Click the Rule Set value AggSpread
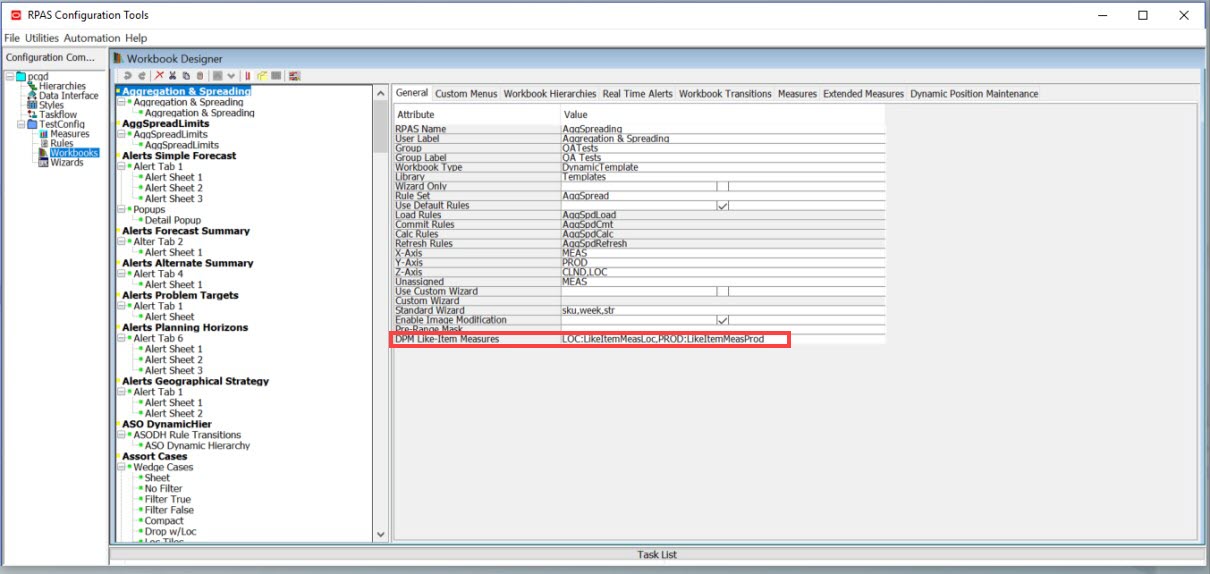 (x=723, y=196)
